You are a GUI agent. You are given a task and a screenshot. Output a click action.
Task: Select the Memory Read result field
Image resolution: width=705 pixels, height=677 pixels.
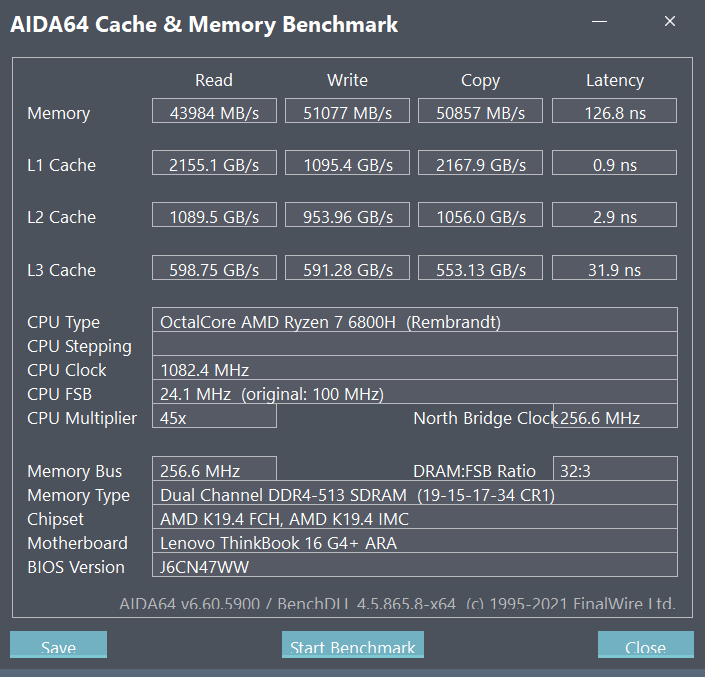[x=214, y=111]
